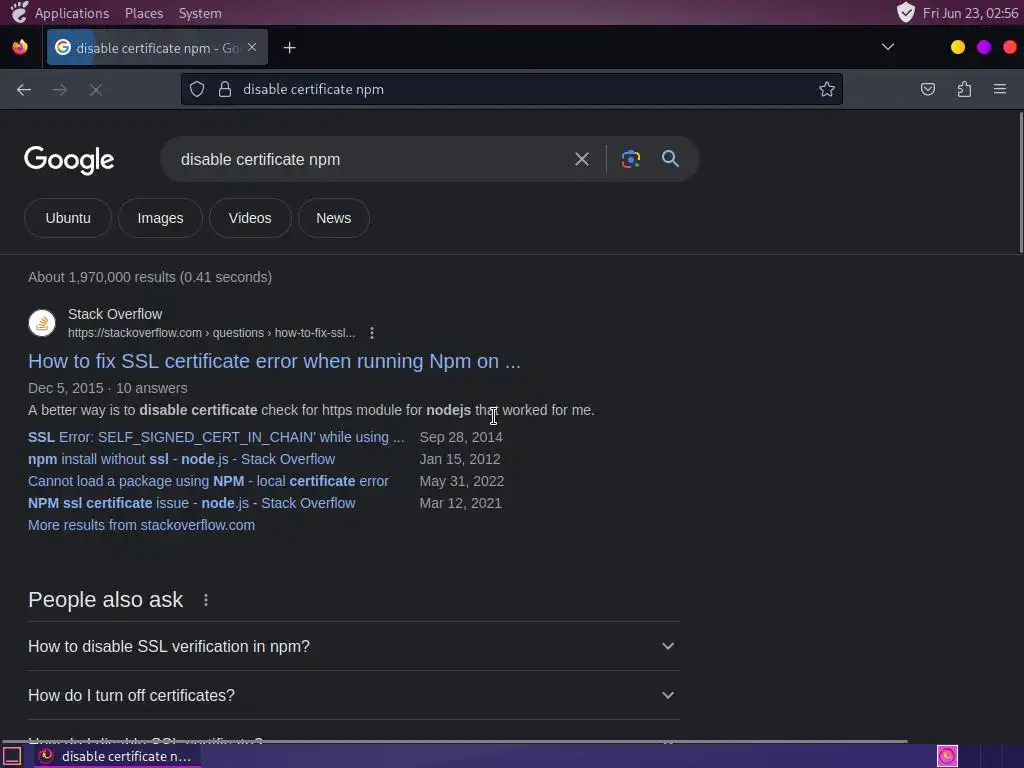Click the 'May 31, 2022' date
The image size is (1024, 768).
[x=462, y=481]
